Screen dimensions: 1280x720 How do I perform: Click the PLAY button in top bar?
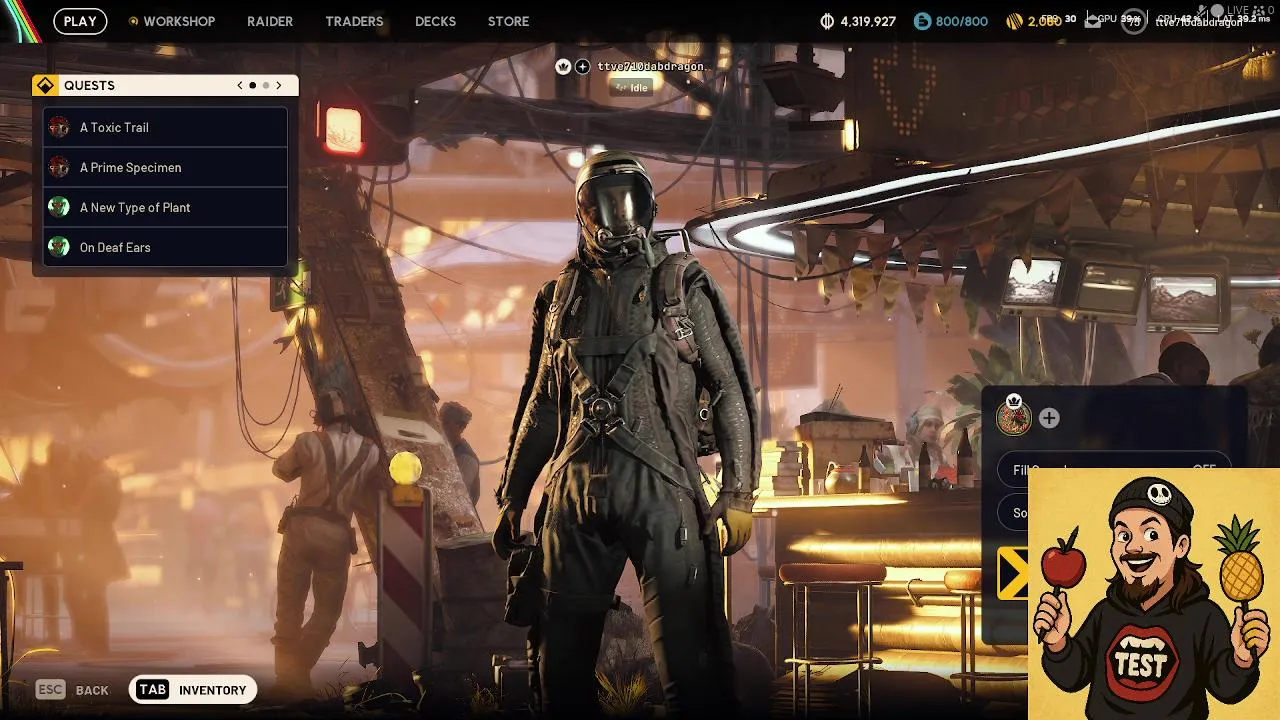tap(80, 21)
